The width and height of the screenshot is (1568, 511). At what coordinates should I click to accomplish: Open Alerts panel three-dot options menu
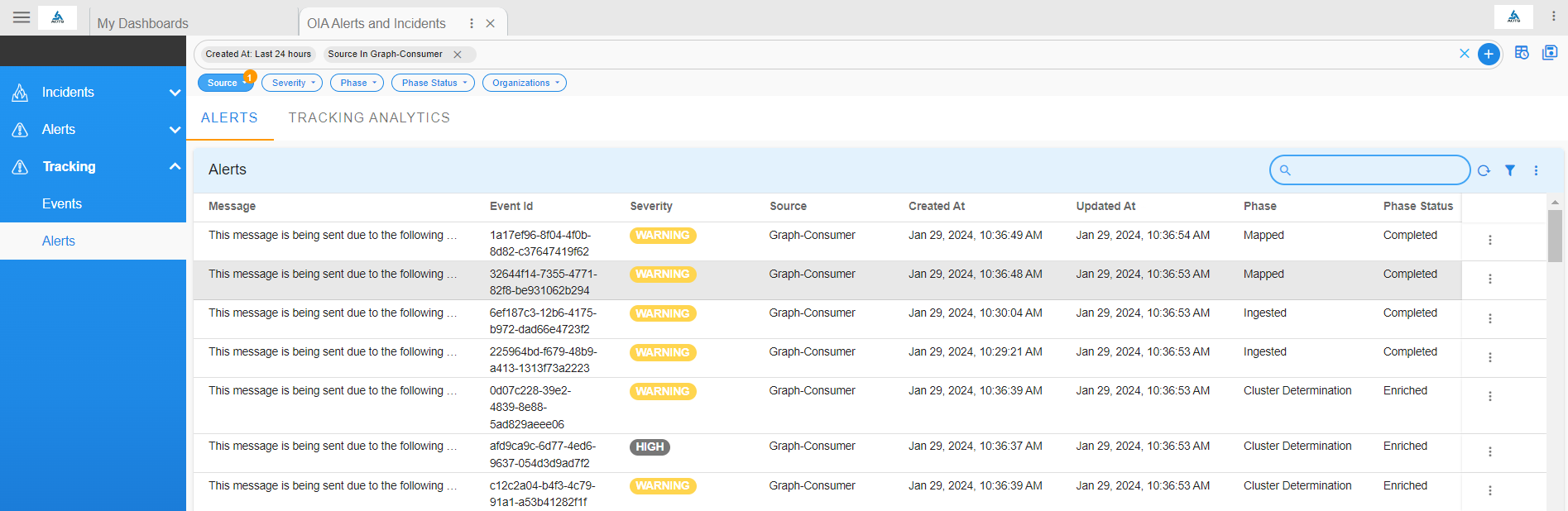1537,170
